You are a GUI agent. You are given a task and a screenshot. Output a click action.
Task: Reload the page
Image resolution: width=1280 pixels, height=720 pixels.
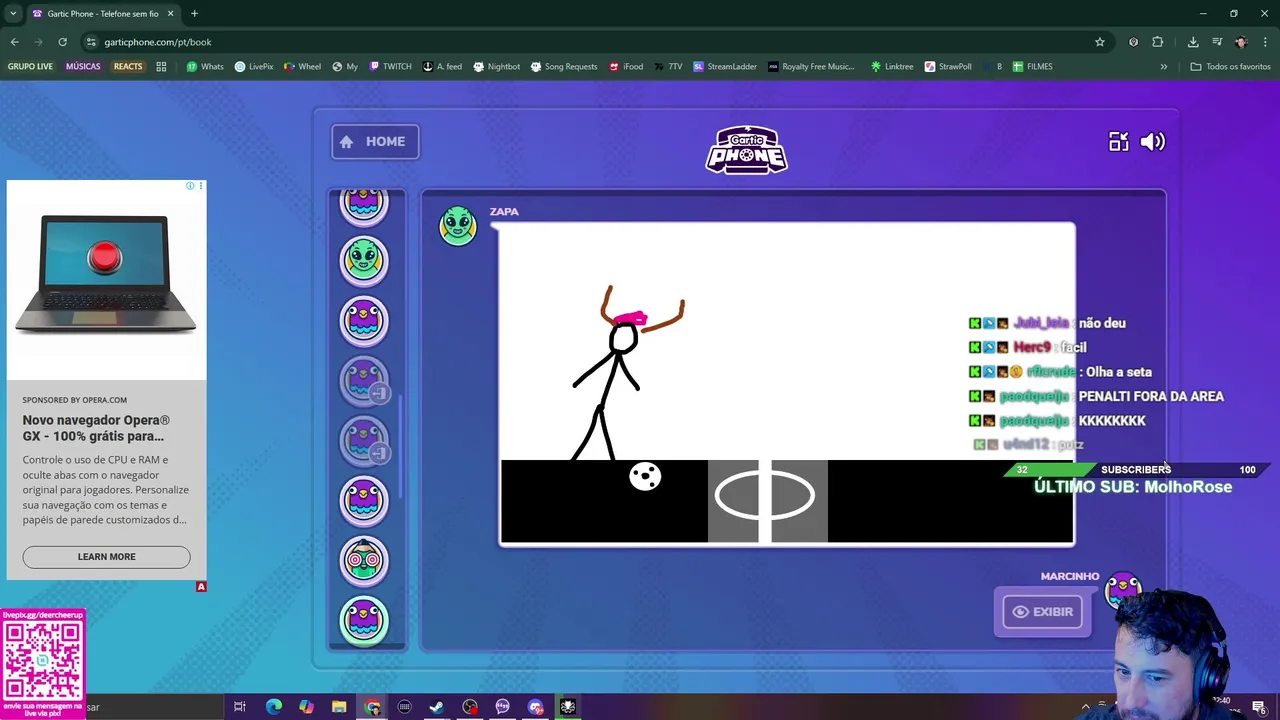[62, 42]
